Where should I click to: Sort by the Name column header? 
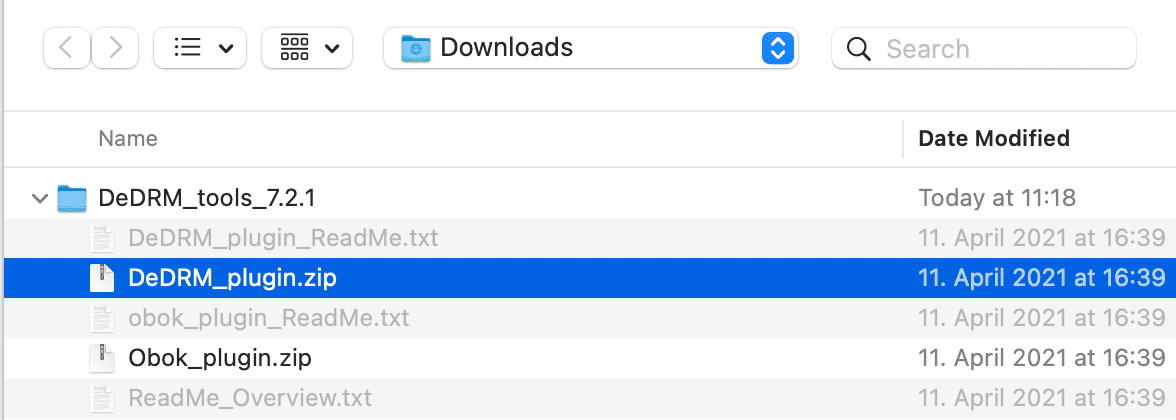[x=128, y=139]
